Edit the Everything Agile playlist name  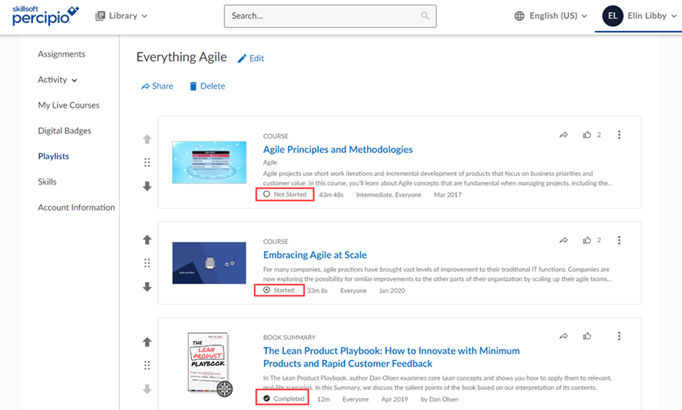click(251, 58)
